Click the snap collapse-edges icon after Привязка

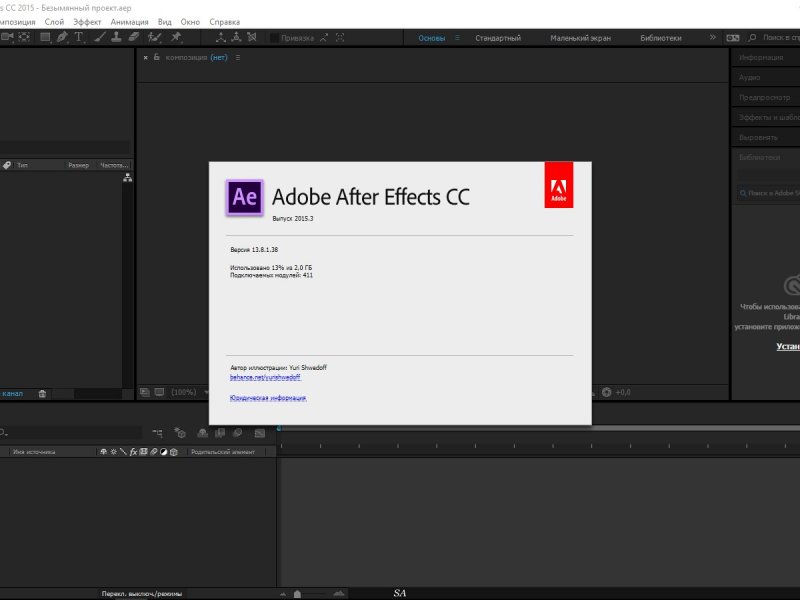(324, 38)
